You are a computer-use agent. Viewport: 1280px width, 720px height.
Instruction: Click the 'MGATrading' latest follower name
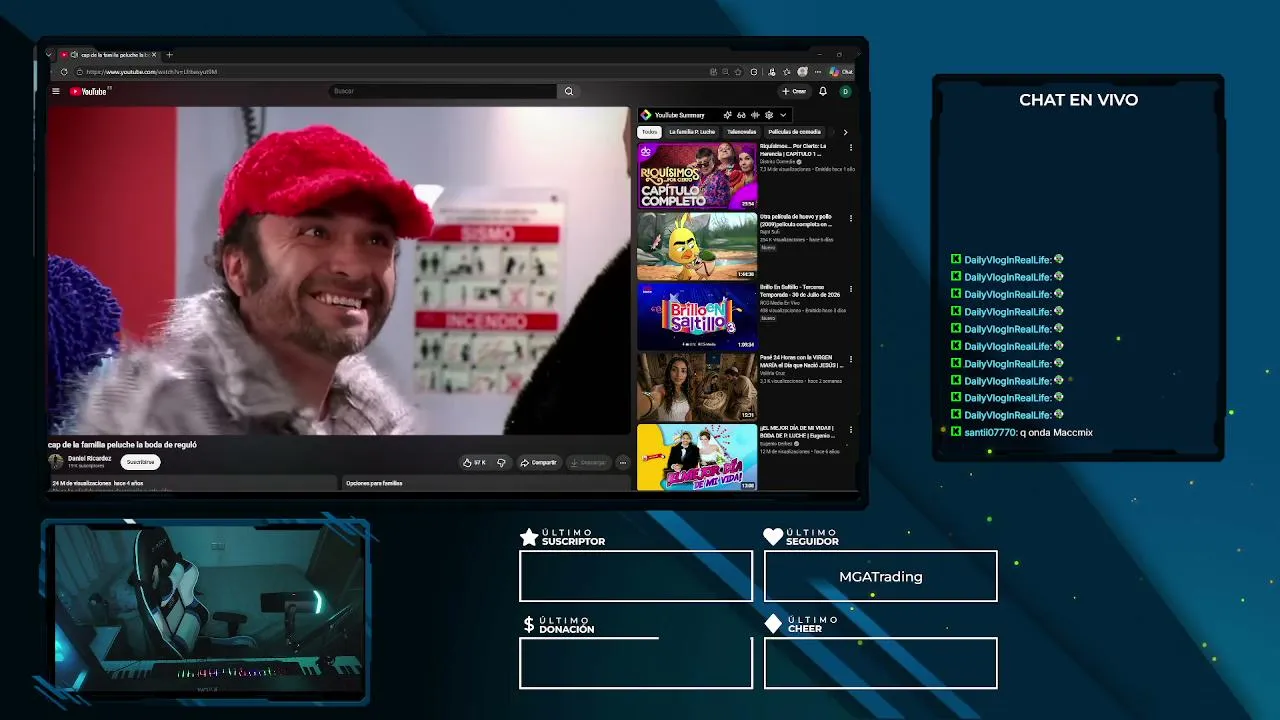[x=881, y=577]
